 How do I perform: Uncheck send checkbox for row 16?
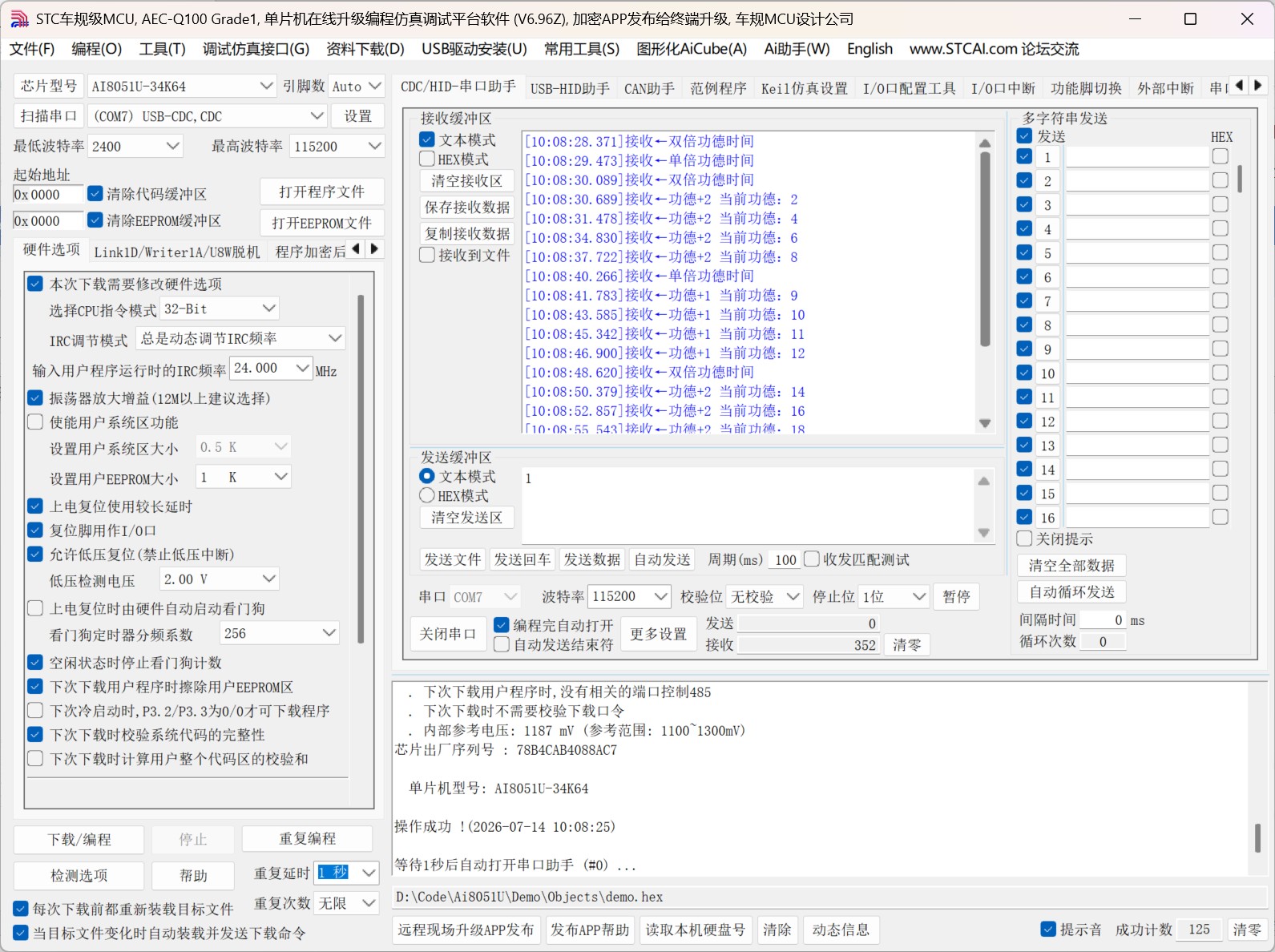coord(1024,517)
